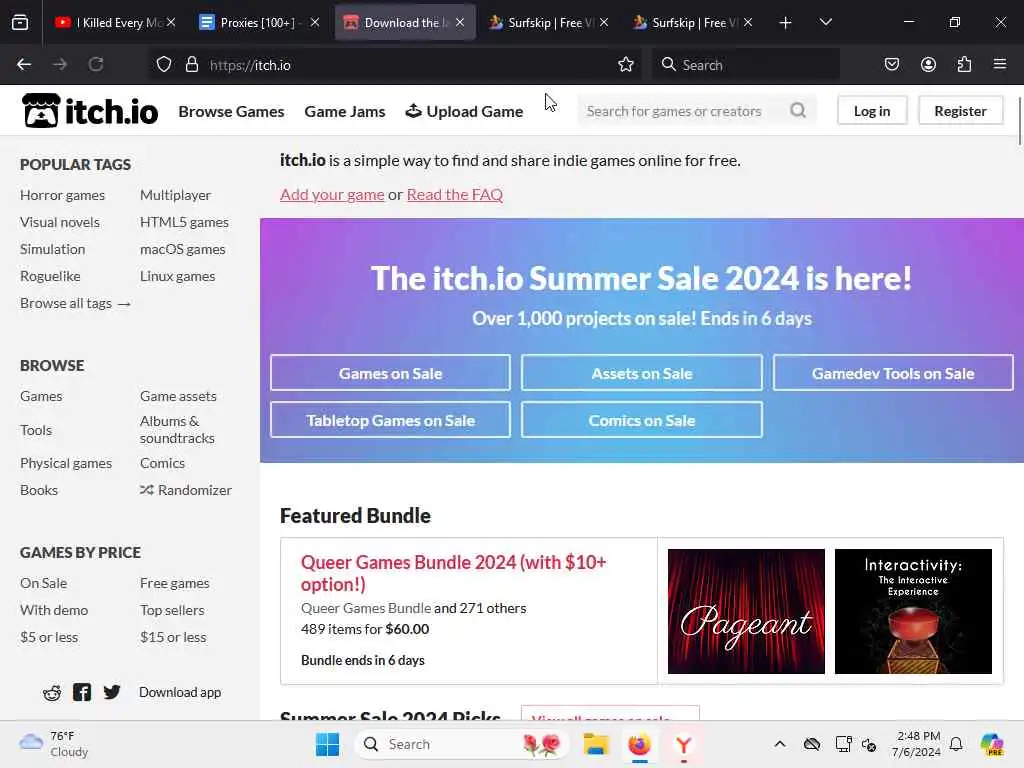Image resolution: width=1024 pixels, height=768 pixels.
Task: Open the Save to Pocket icon
Action: (x=891, y=64)
